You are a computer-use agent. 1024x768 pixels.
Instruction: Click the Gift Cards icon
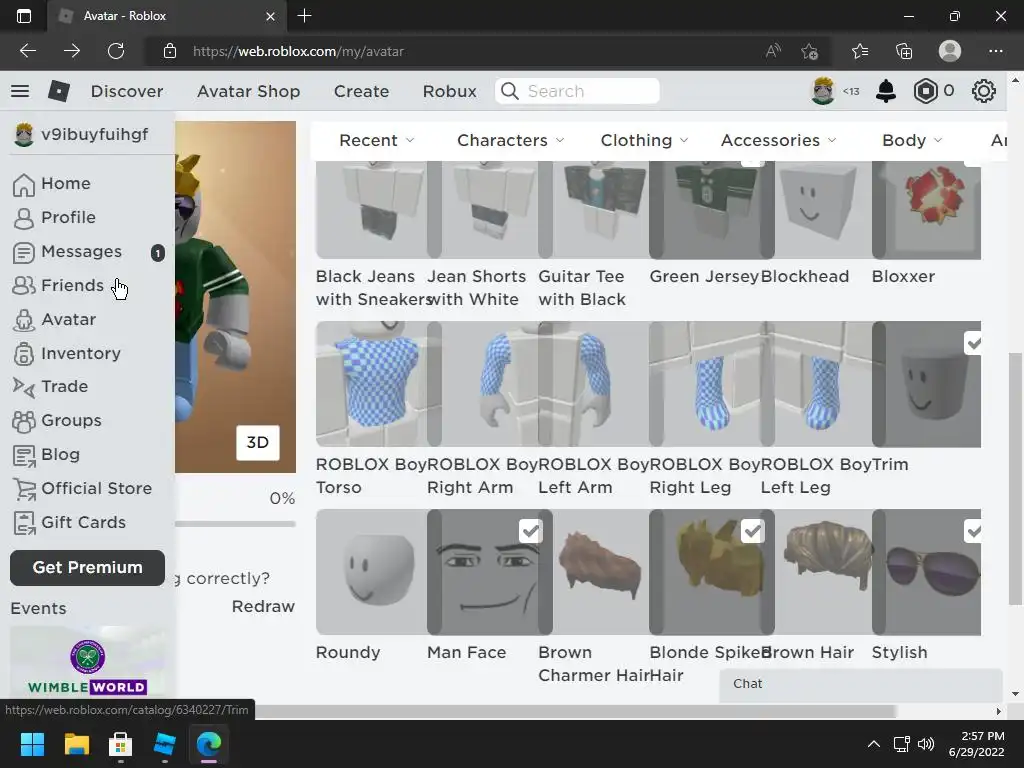[x=24, y=522]
